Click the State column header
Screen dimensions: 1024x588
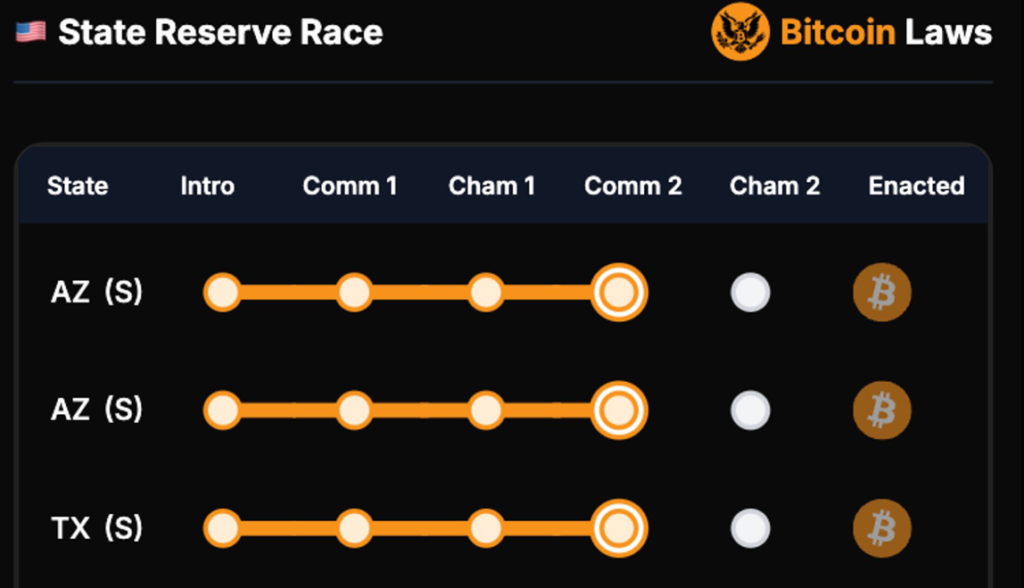(78, 186)
